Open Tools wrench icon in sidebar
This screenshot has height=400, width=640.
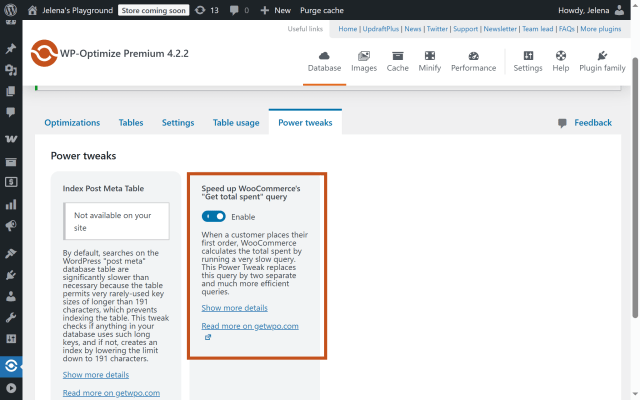(x=11, y=317)
